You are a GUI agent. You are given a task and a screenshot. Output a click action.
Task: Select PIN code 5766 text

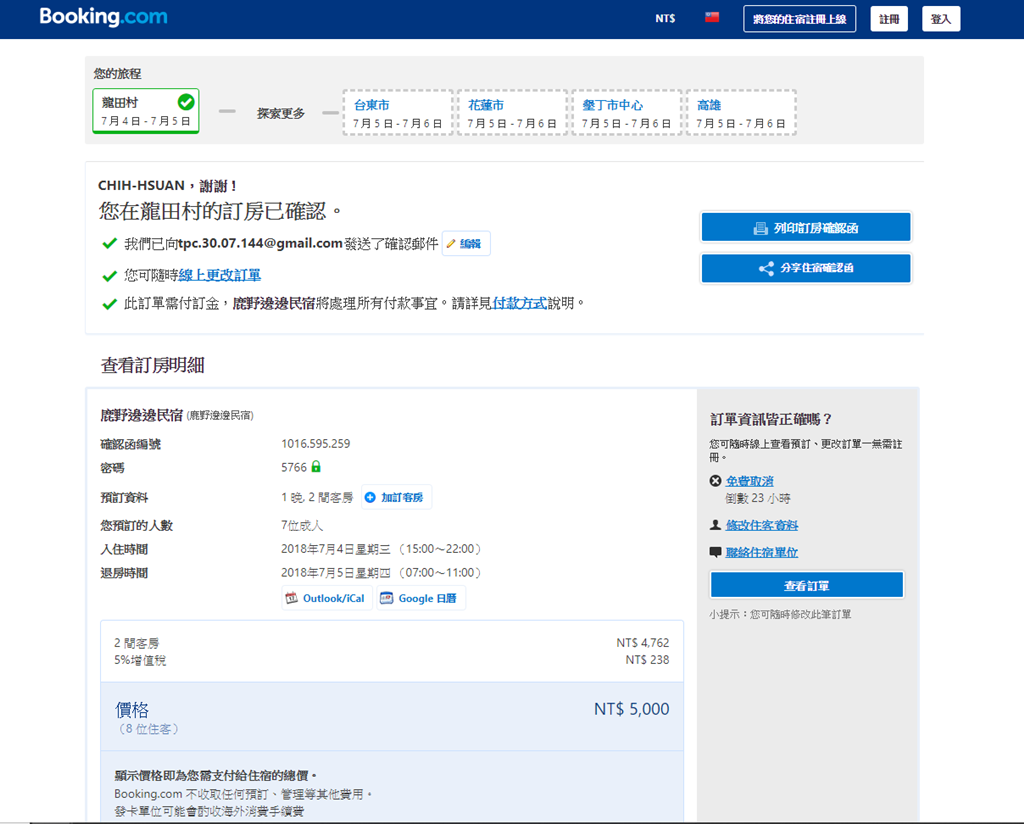pyautogui.click(x=294, y=467)
